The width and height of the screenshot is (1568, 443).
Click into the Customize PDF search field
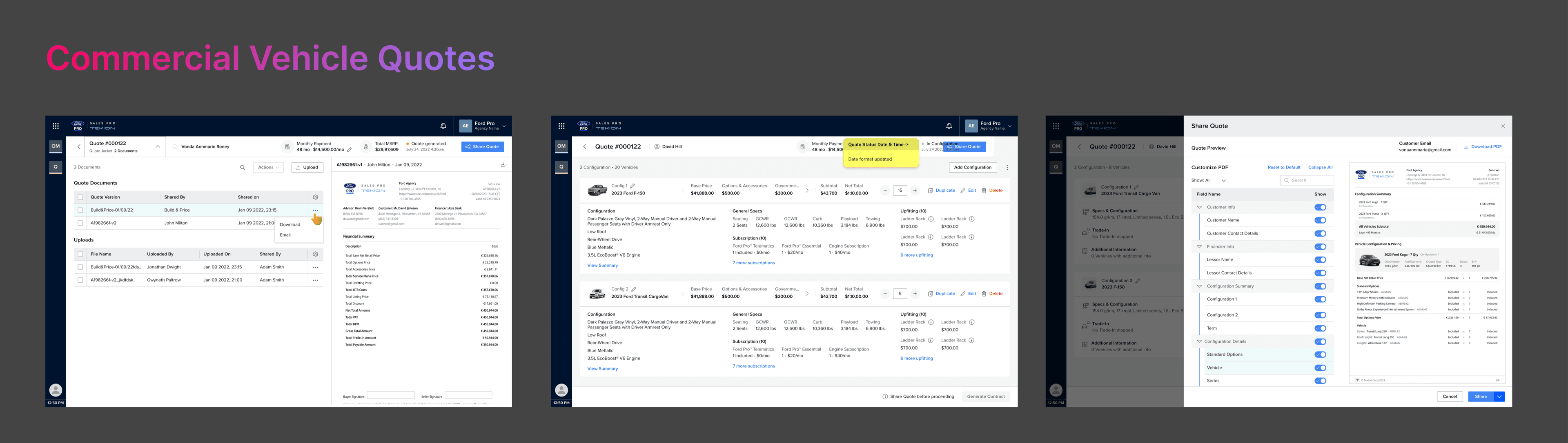pyautogui.click(x=1307, y=180)
